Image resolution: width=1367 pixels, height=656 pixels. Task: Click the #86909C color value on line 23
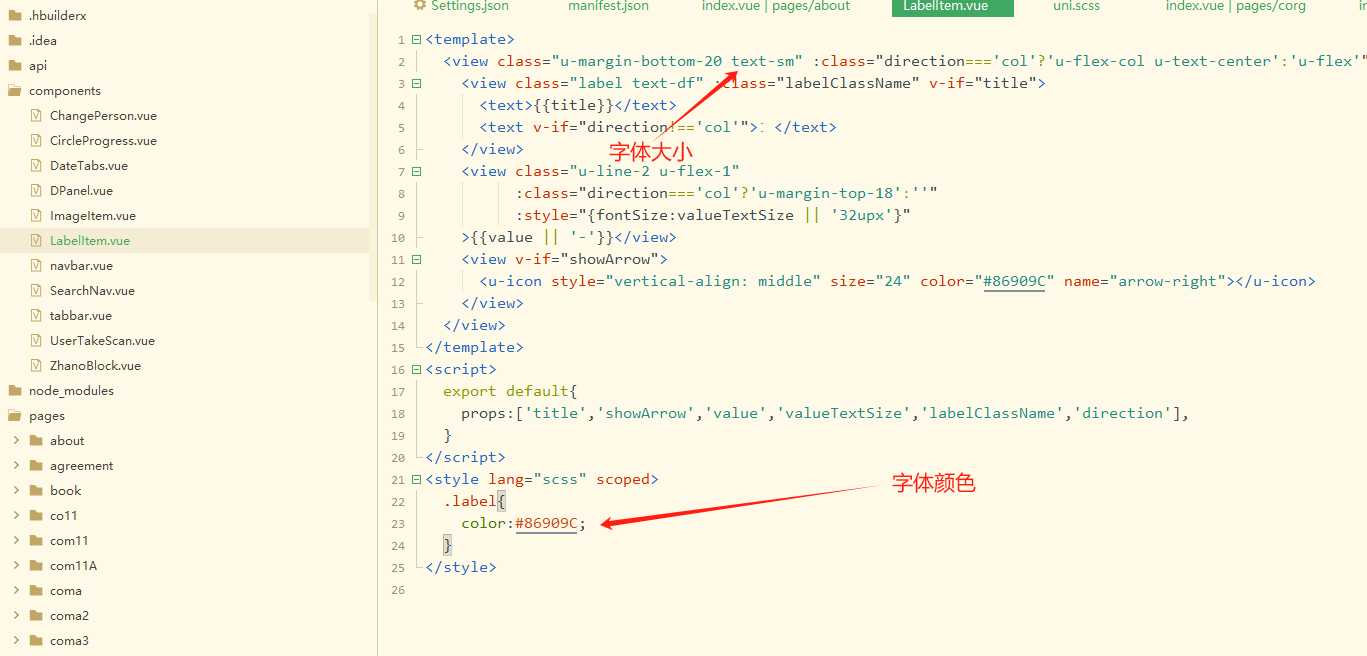(547, 523)
